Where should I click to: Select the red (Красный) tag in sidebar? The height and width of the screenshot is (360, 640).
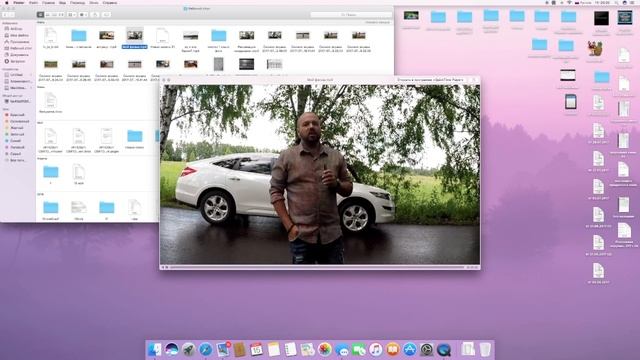(15, 115)
